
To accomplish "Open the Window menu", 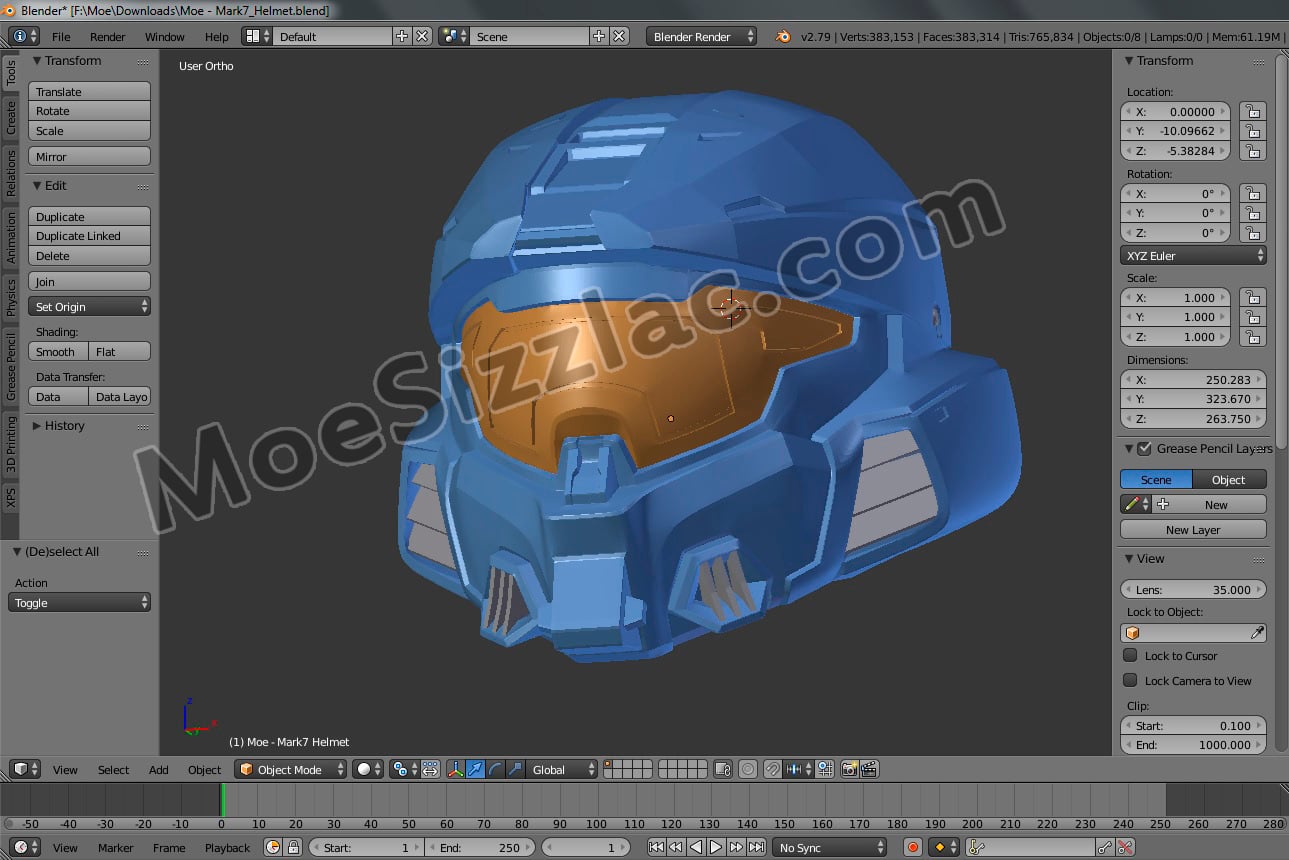I will pyautogui.click(x=165, y=36).
